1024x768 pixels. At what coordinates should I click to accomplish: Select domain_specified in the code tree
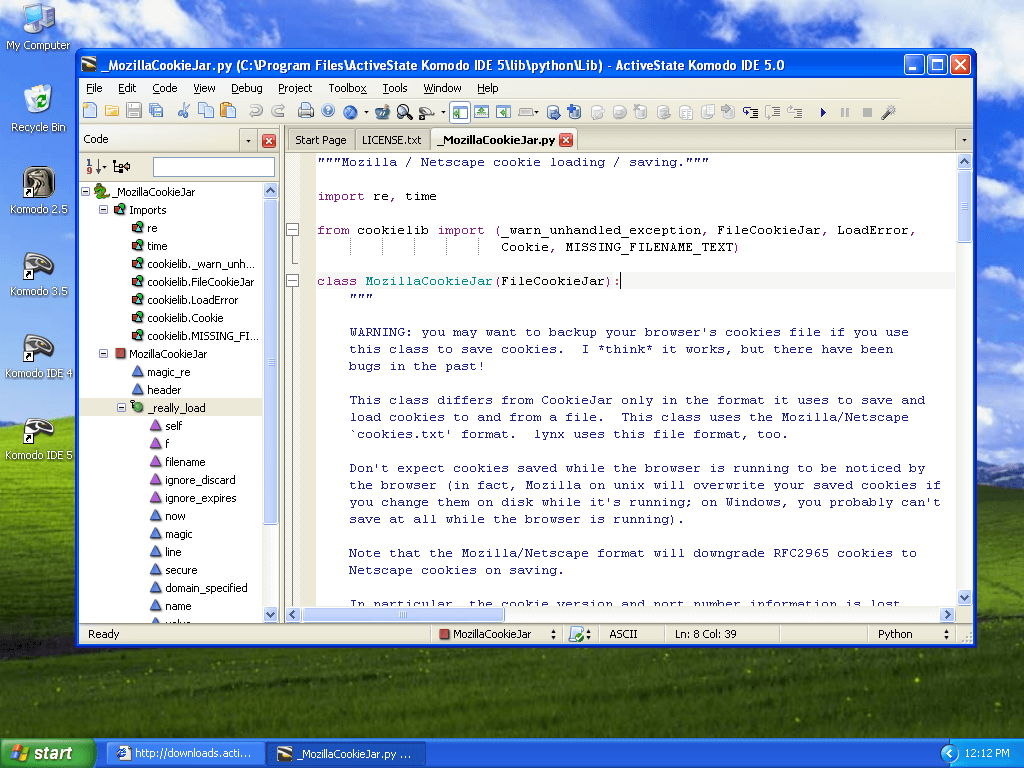pyautogui.click(x=206, y=588)
